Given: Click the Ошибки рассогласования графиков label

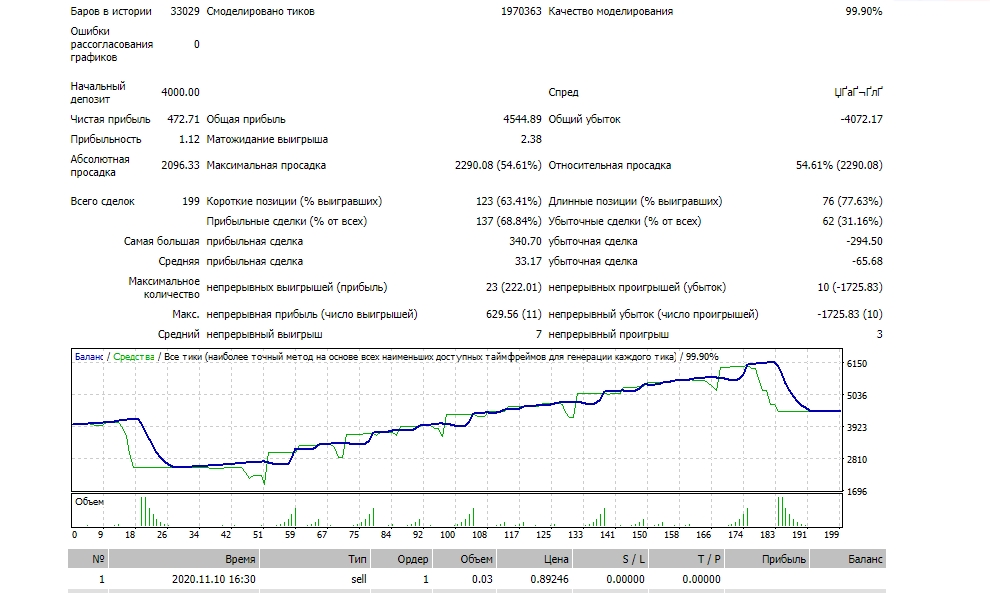Looking at the screenshot, I should [x=112, y=44].
